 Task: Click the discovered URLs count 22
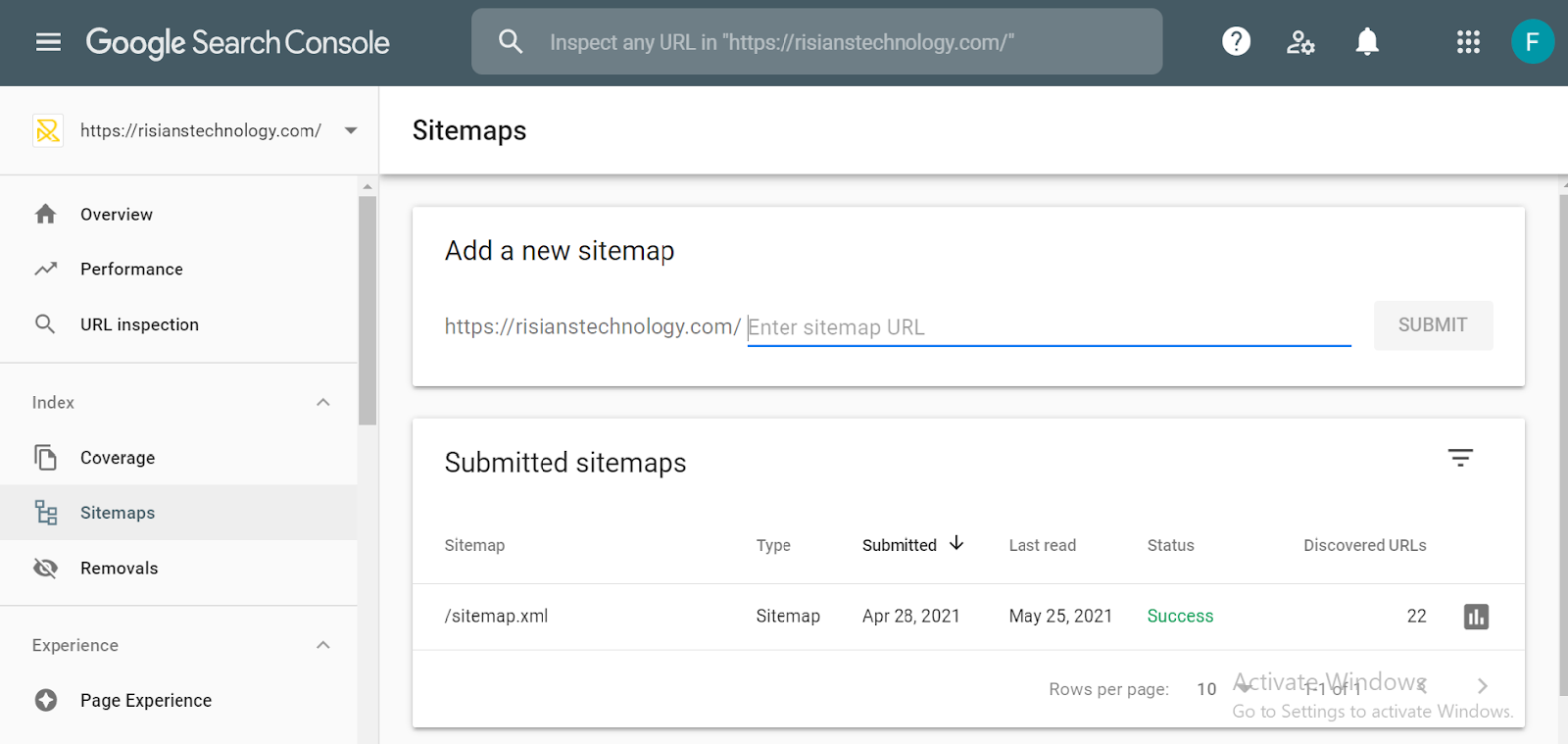1416,616
